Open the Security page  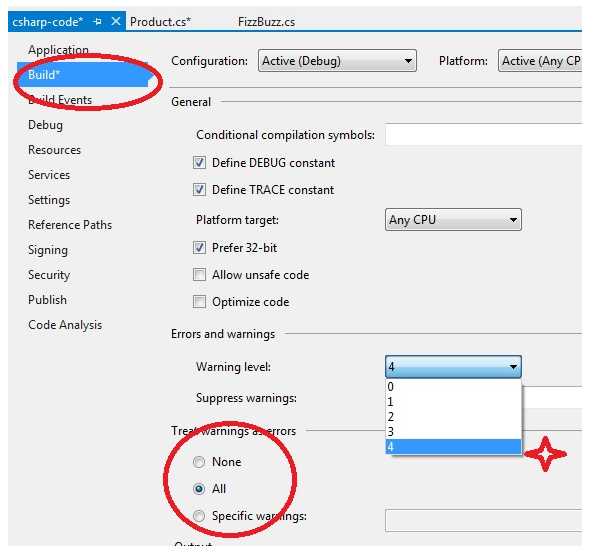[x=49, y=275]
